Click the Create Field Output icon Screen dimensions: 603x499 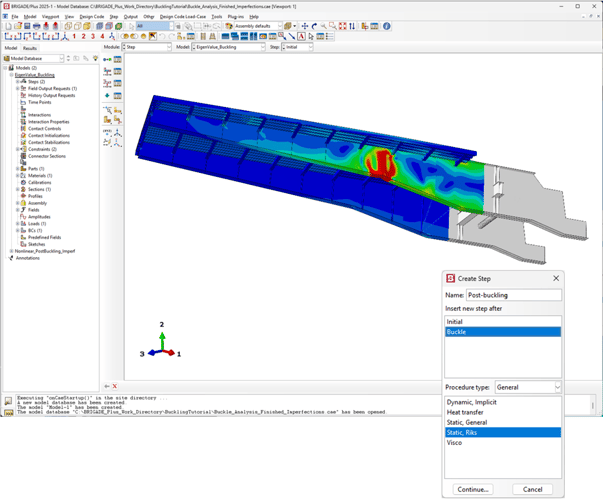[x=107, y=72]
